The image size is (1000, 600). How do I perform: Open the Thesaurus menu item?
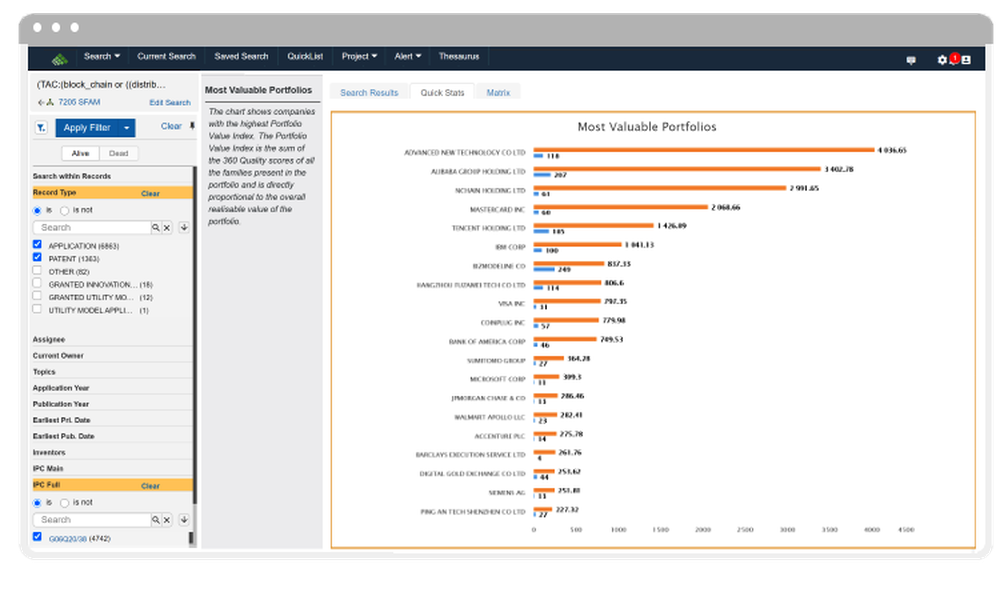(x=459, y=56)
